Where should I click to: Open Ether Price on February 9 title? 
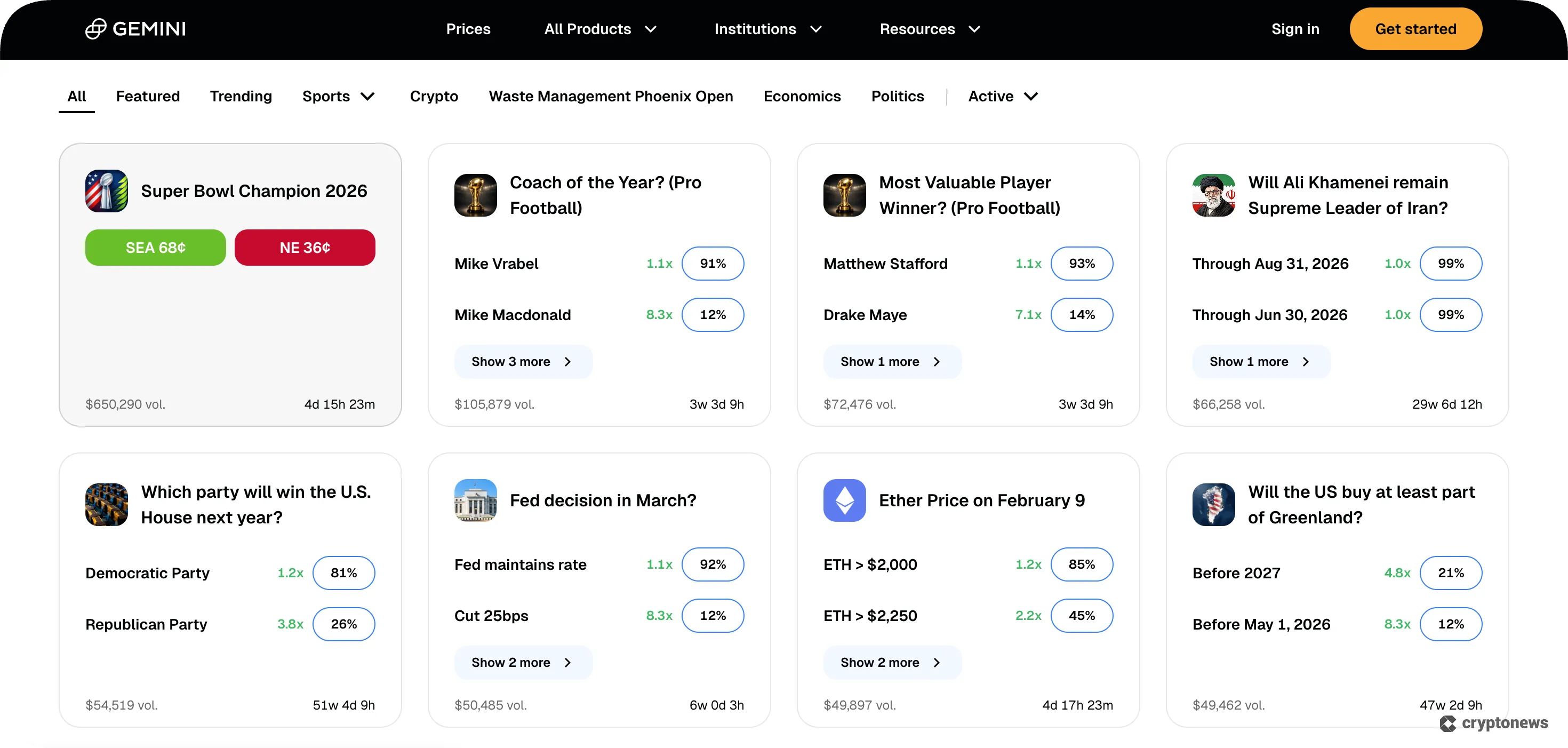[981, 500]
